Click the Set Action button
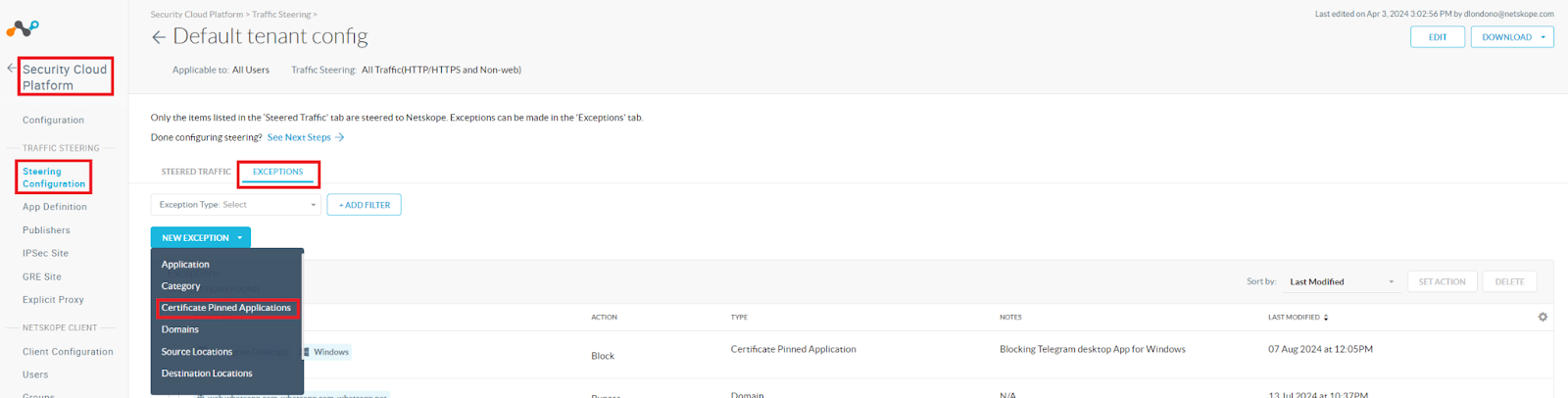 click(x=1443, y=281)
